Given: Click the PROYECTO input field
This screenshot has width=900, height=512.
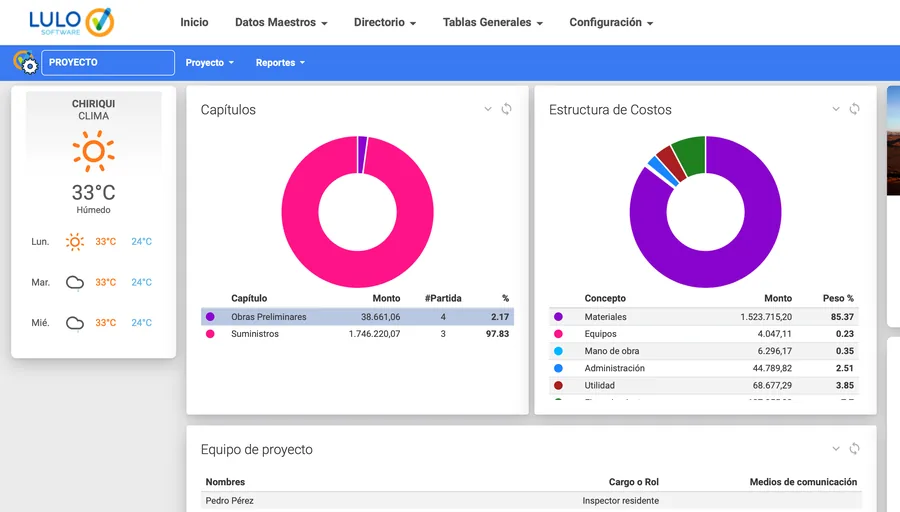Looking at the screenshot, I should click(x=108, y=63).
